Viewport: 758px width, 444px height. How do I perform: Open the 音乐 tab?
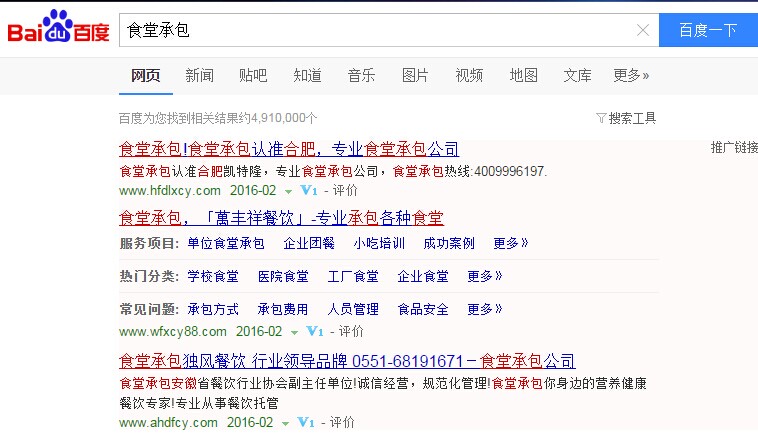(x=361, y=75)
